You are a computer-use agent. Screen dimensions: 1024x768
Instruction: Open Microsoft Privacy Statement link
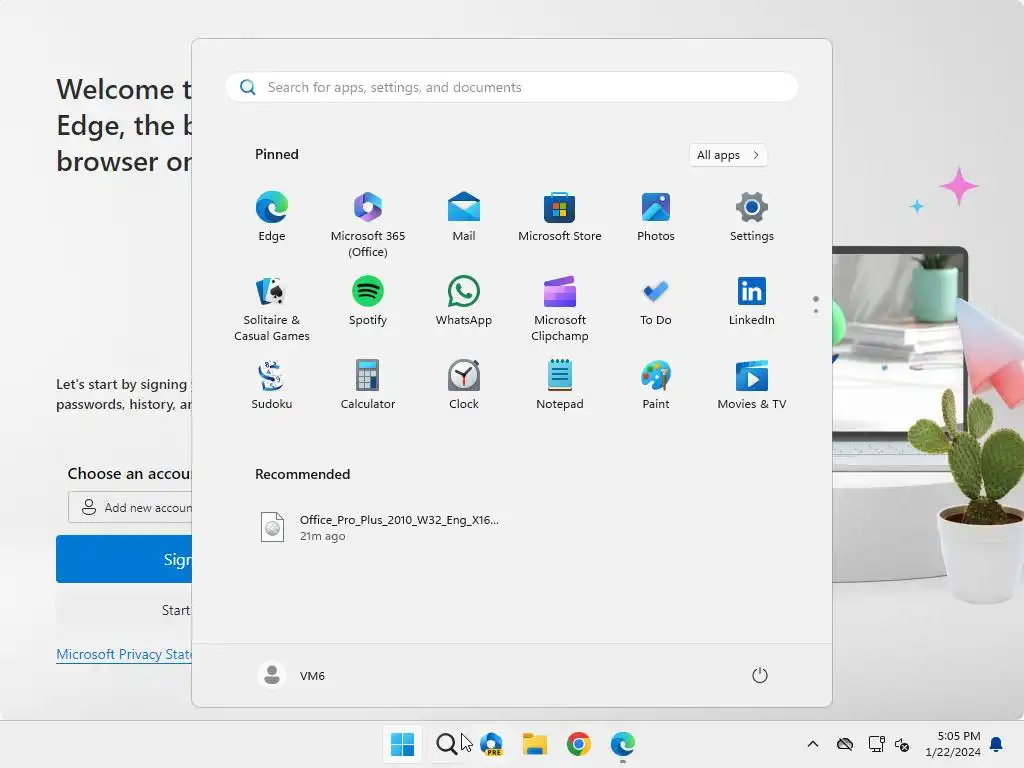pos(124,654)
